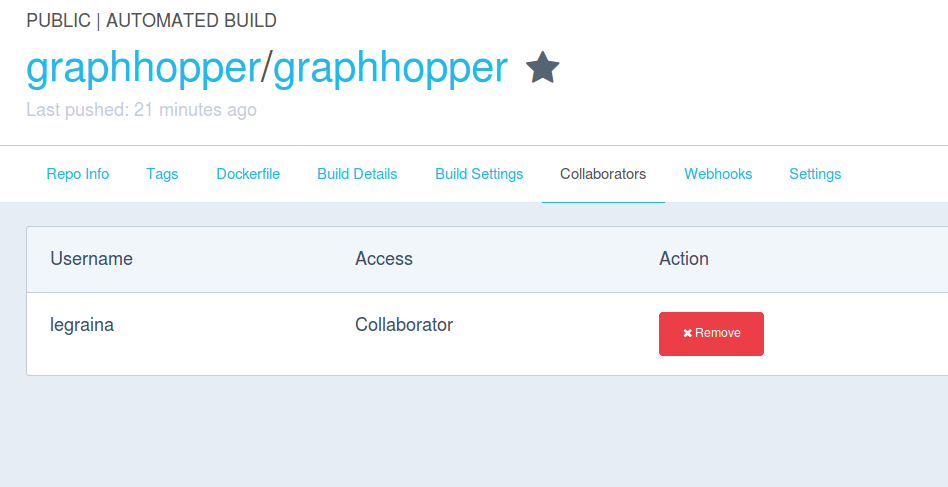Star the graphhopper repository
The width and height of the screenshot is (948, 487).
pos(542,67)
